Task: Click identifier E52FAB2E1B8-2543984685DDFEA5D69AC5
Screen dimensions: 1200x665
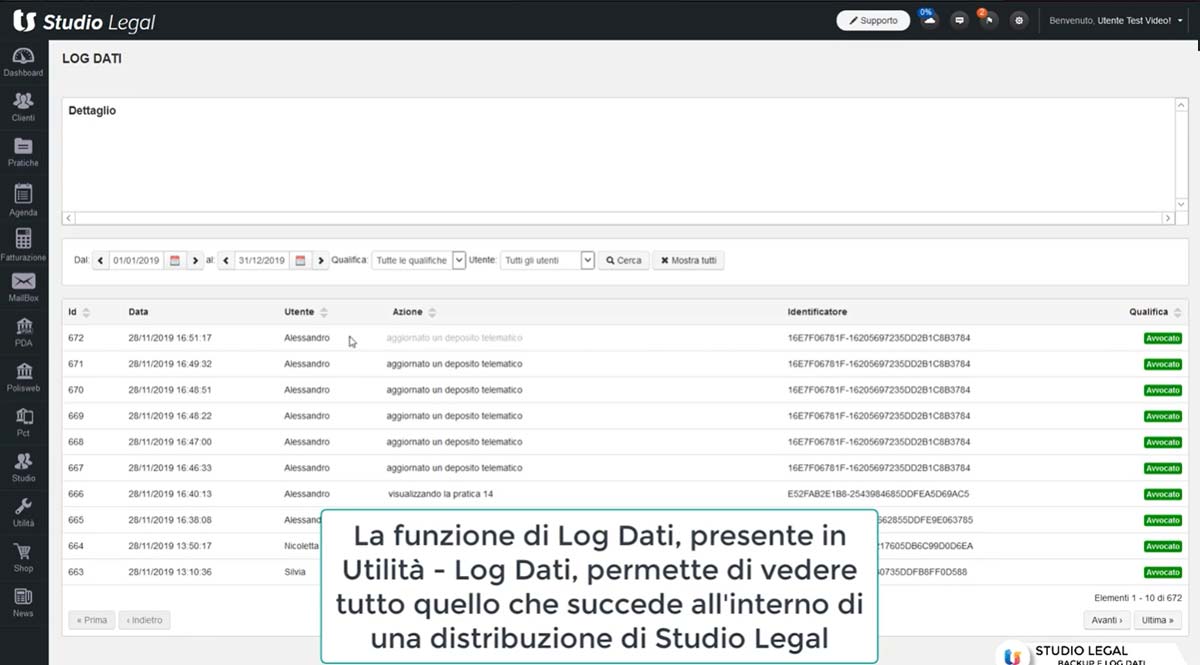Action: [x=878, y=494]
